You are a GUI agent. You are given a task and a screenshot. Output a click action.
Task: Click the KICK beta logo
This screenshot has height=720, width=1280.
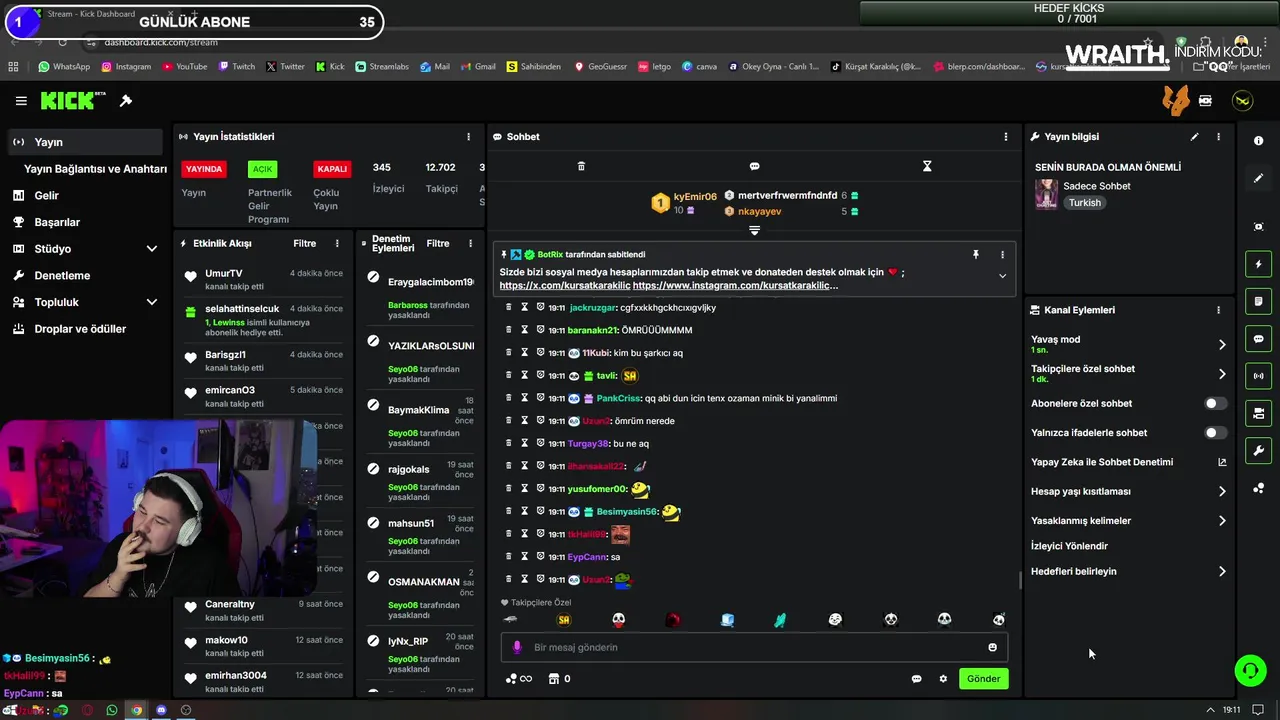[73, 101]
